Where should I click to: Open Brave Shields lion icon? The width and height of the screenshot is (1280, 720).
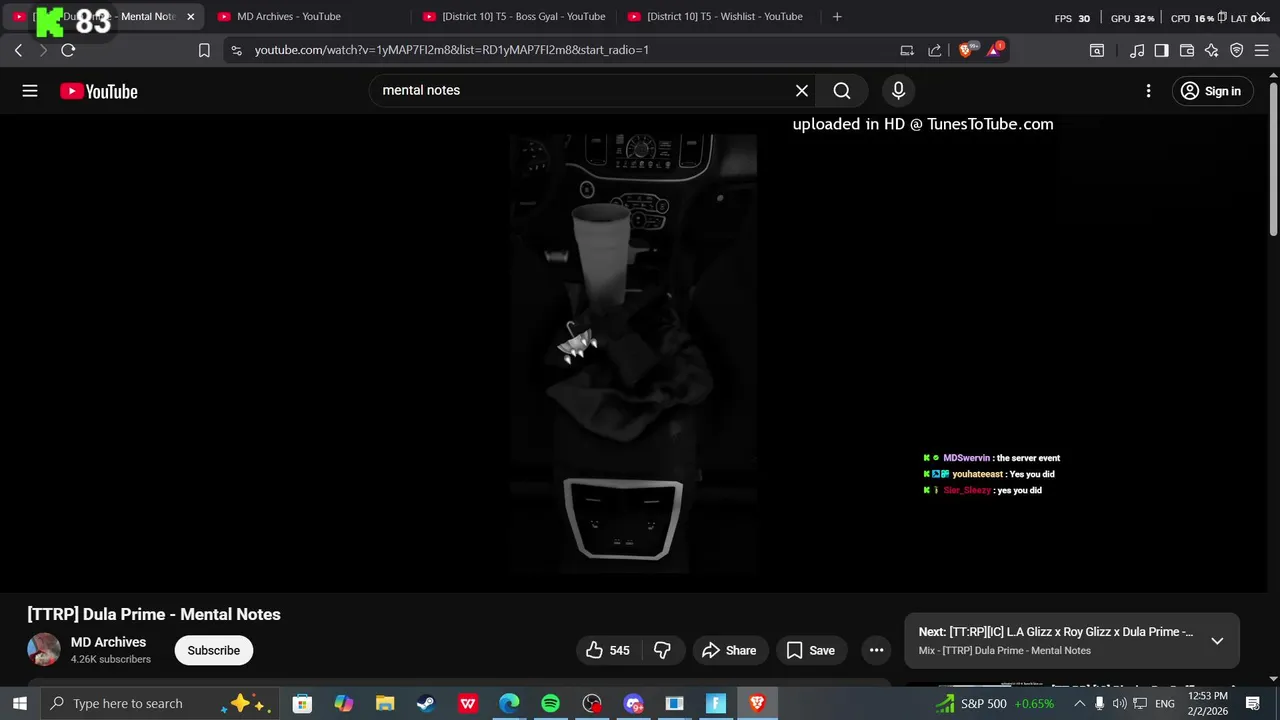pos(966,50)
